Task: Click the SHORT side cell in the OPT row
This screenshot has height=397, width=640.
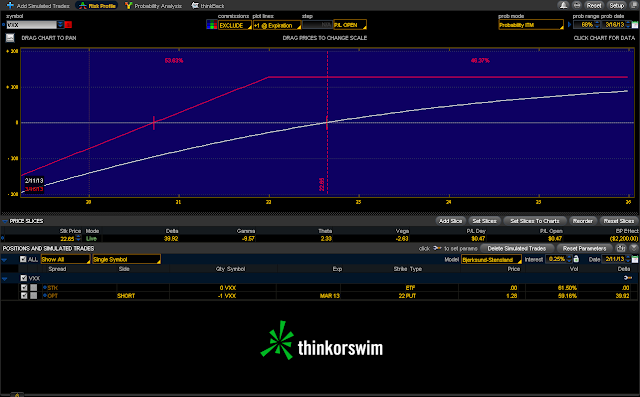Action: [126, 296]
